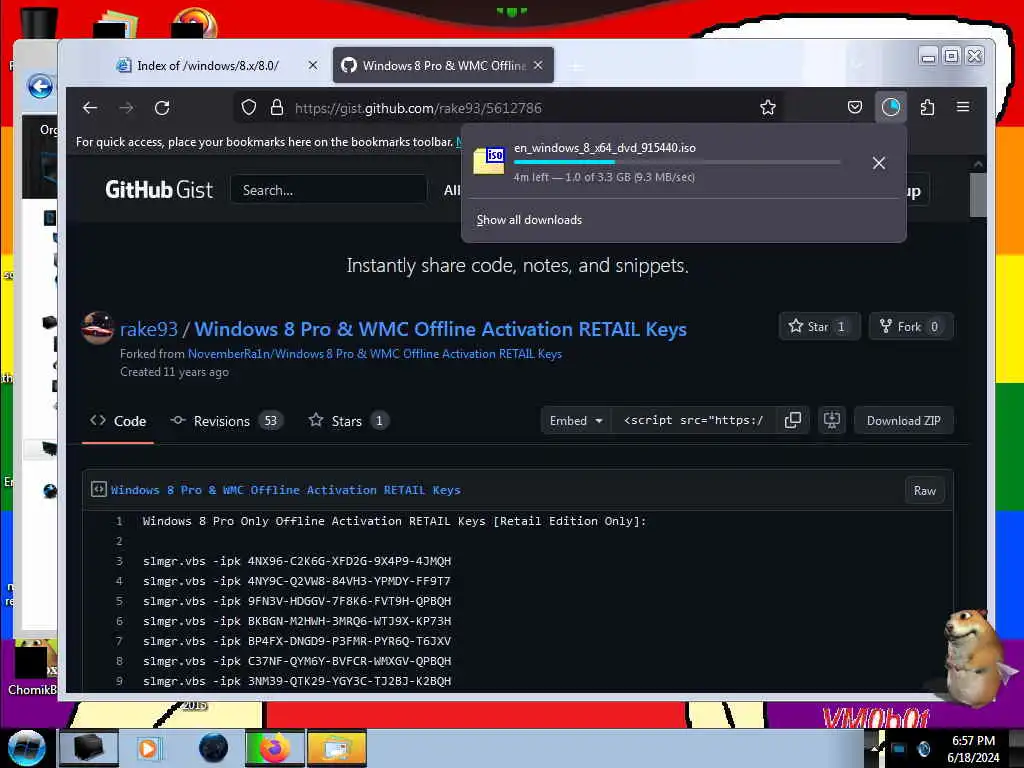The image size is (1024, 768).
Task: Close the 'Index of /windows/8.x/8.0/' tab
Action: coord(313,65)
